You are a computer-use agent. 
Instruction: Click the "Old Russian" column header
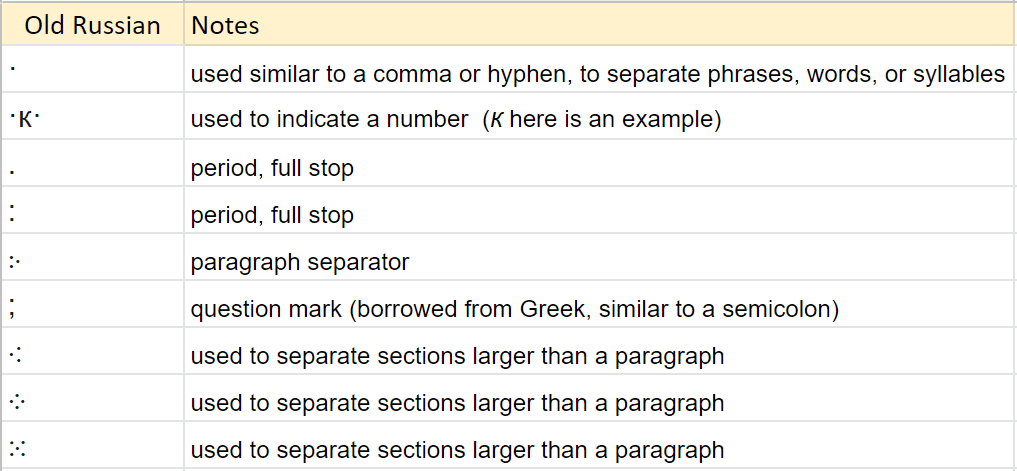[x=92, y=25]
